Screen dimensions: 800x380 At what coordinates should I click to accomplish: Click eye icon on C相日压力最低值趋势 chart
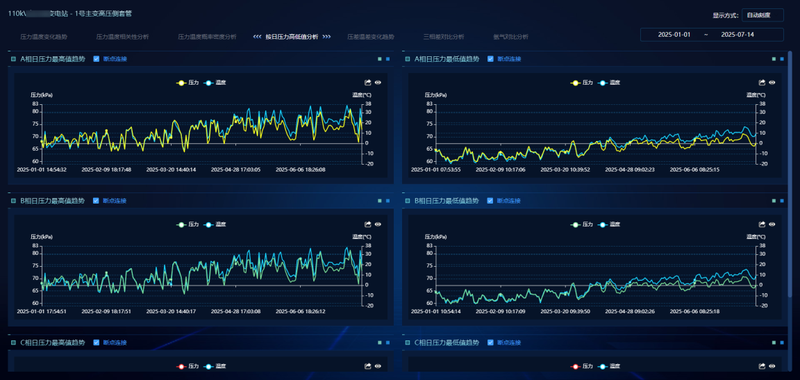tap(773, 366)
